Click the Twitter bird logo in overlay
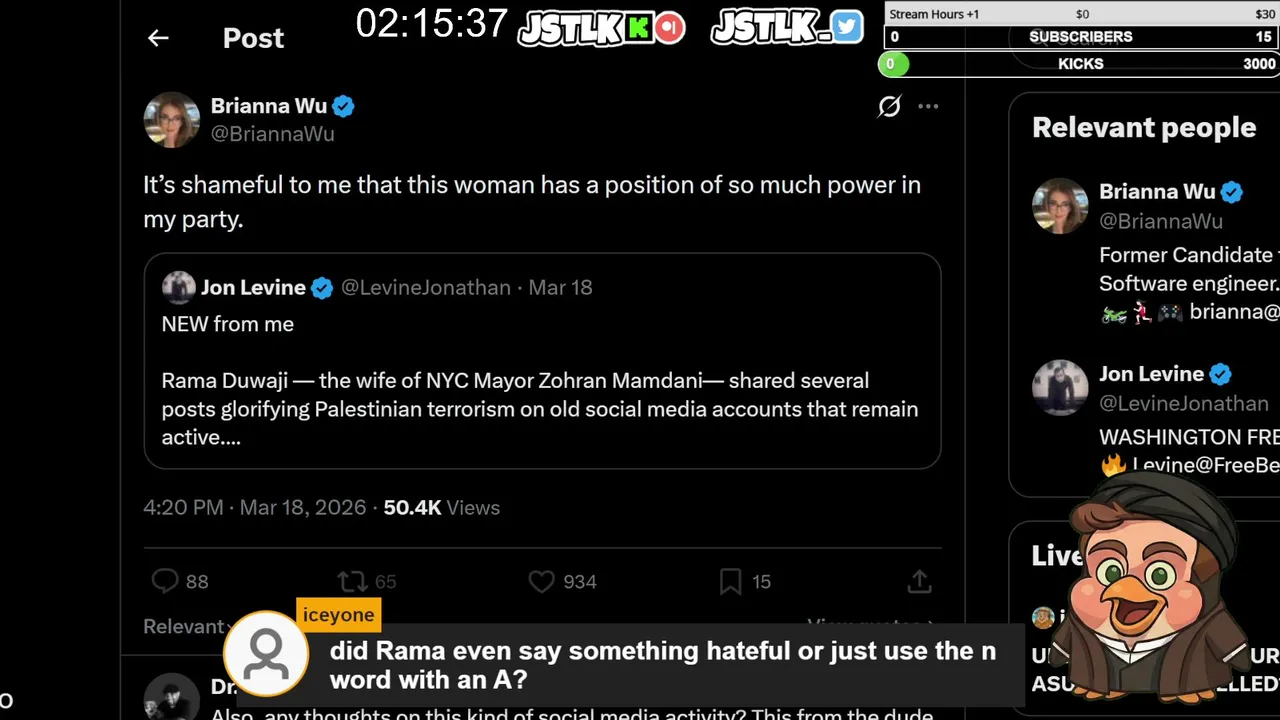Viewport: 1280px width, 720px height. click(846, 27)
